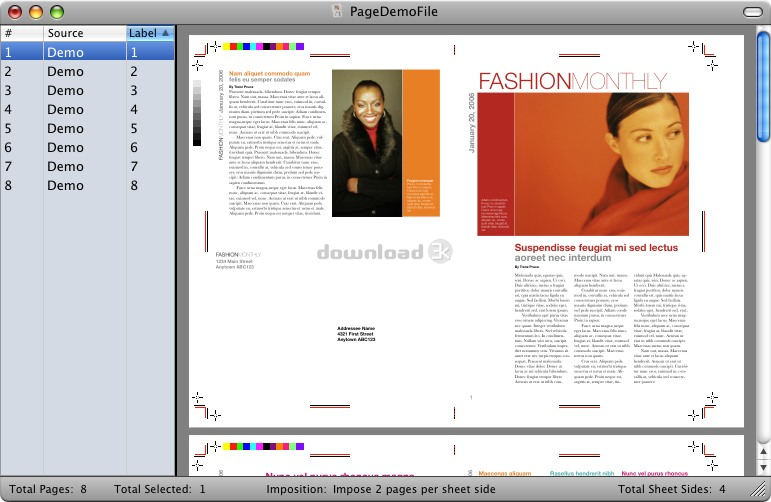Viewport: 771px width, 502px height.
Task: Click the Total Selected: 1 status text
Action: [160, 489]
